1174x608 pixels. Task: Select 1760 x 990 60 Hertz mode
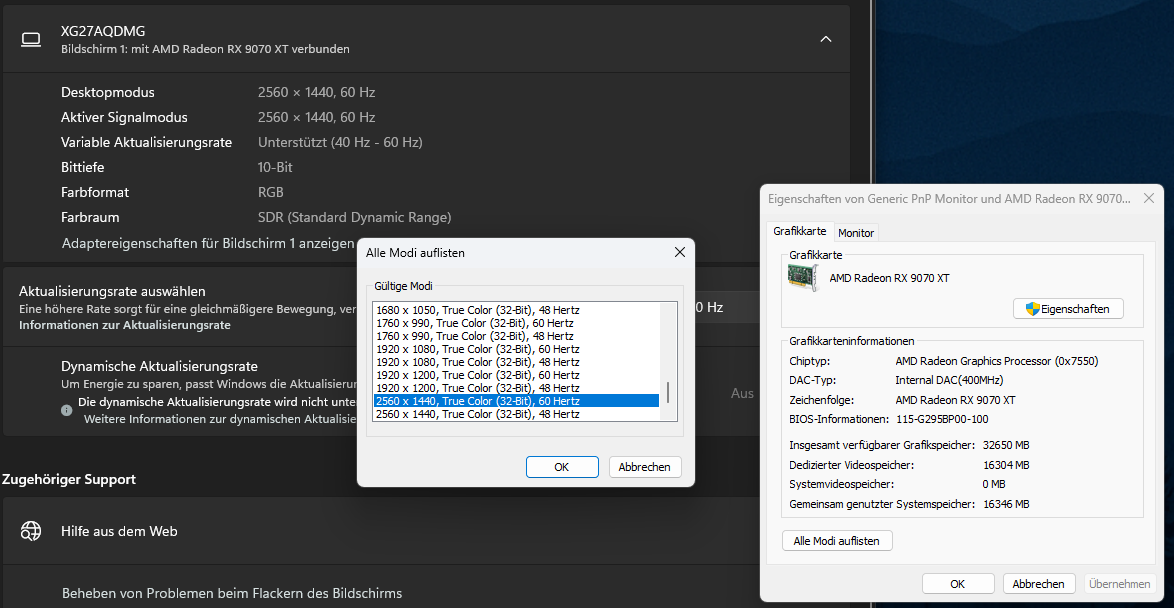(x=516, y=323)
